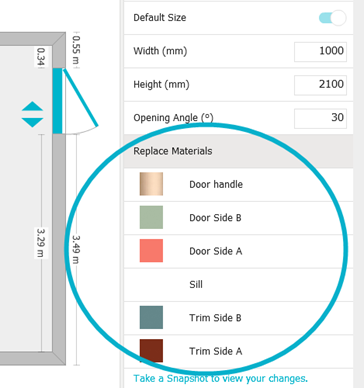This screenshot has width=364, height=388.
Task: Click the door swing arc symbol
Action: [81, 101]
